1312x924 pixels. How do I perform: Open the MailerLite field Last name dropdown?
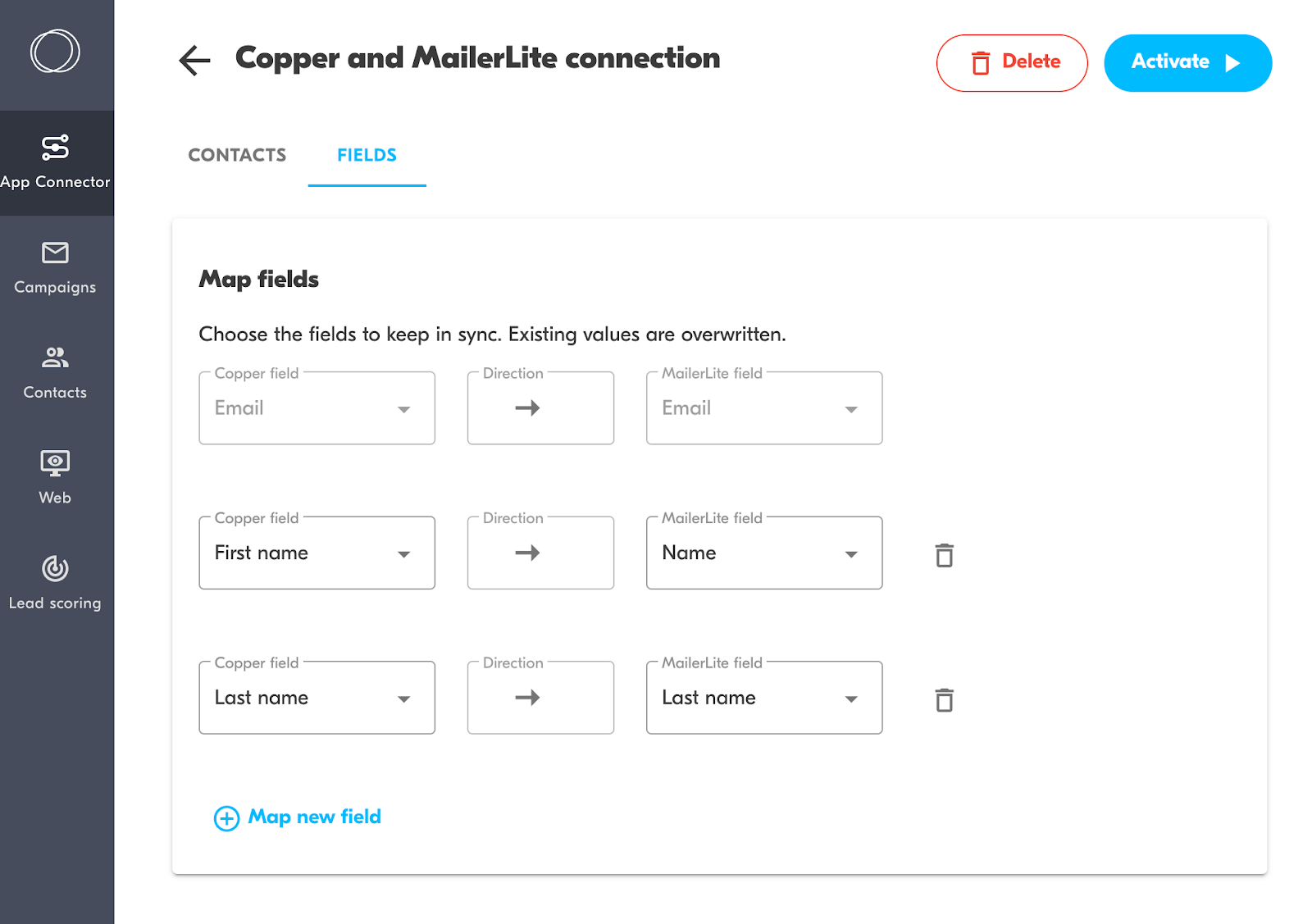[764, 698]
